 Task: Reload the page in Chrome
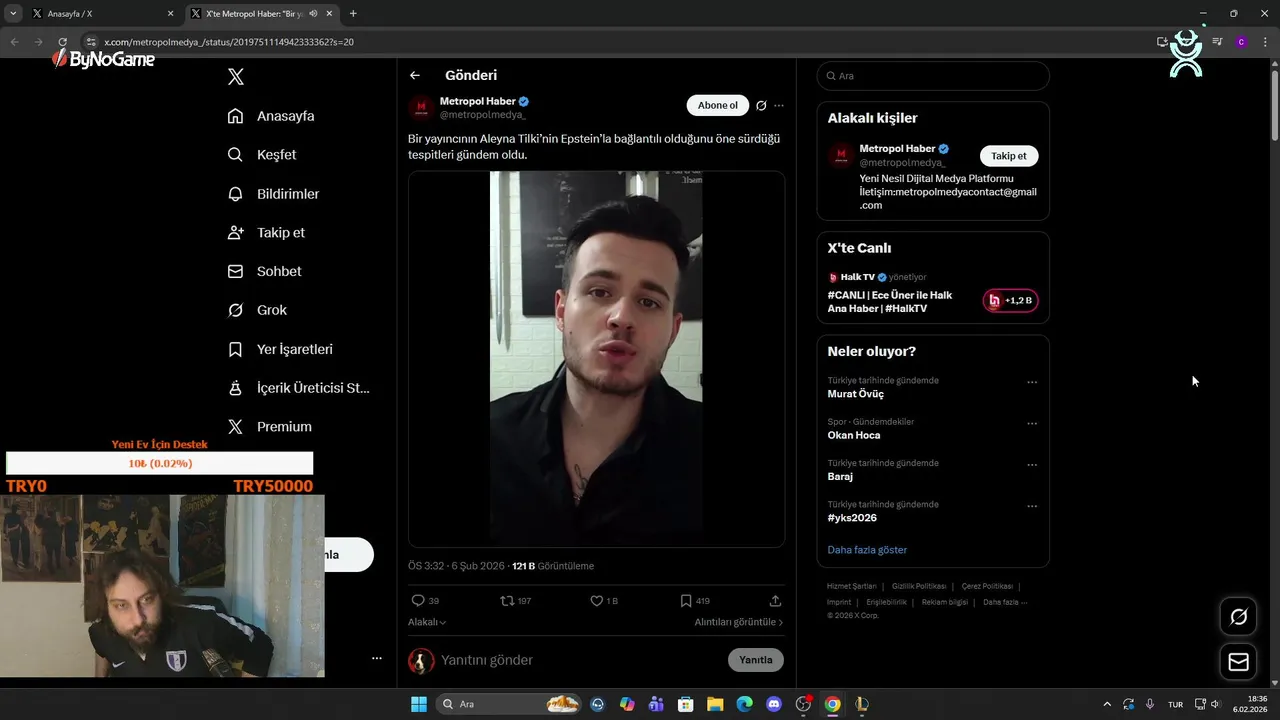(62, 42)
